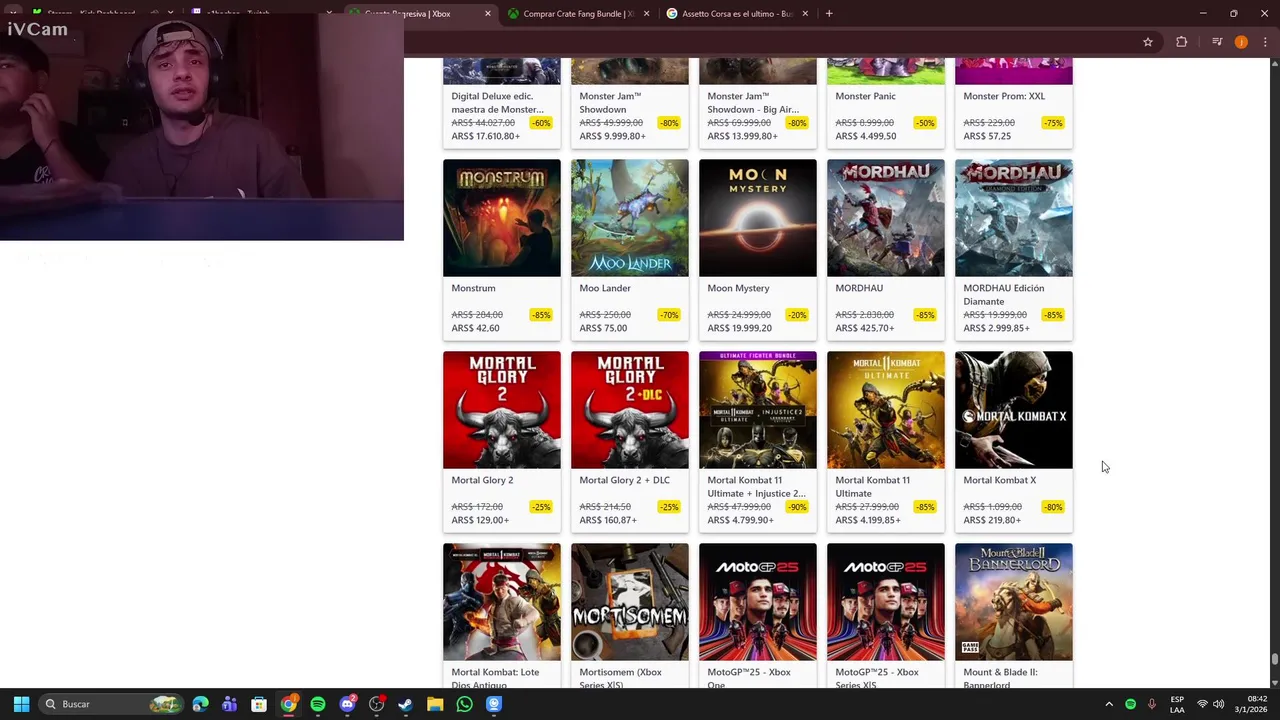Open a new browser tab
The height and width of the screenshot is (720, 1280).
click(x=829, y=14)
